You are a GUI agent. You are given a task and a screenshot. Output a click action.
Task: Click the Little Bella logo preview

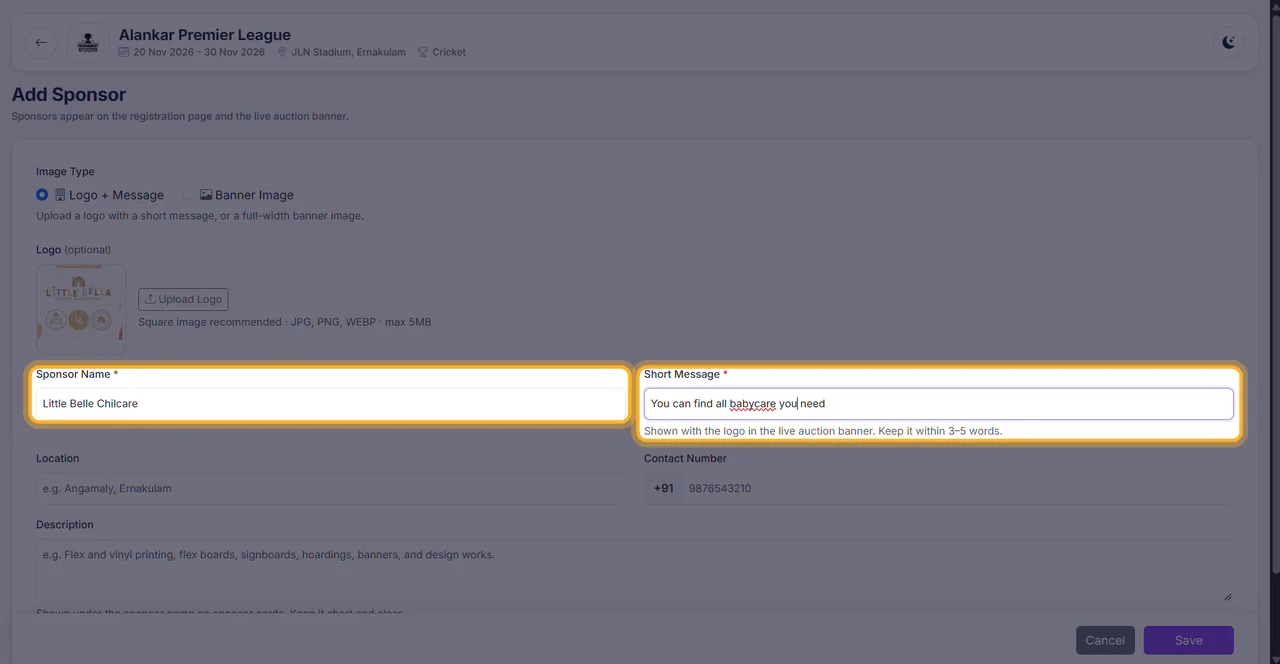click(81, 309)
